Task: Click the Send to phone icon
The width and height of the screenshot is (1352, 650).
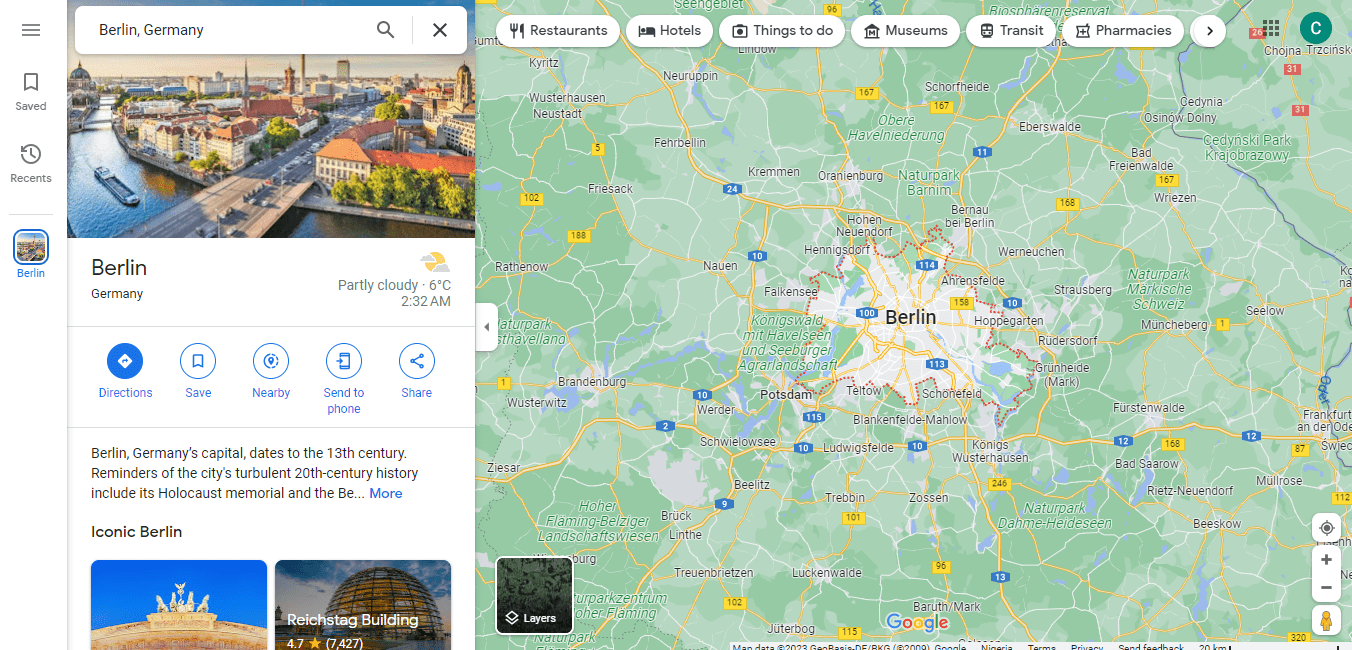Action: click(343, 361)
